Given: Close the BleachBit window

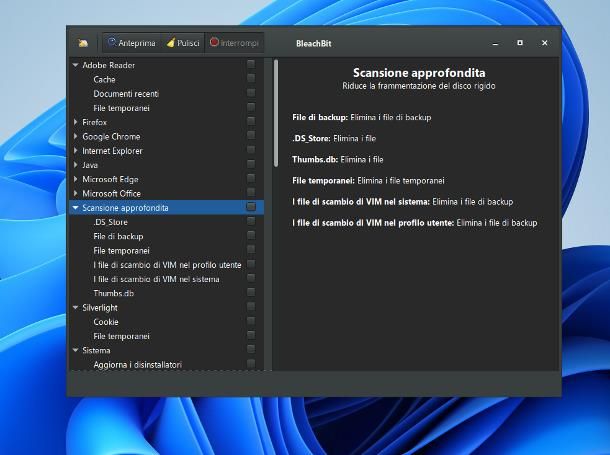Looking at the screenshot, I should [545, 43].
